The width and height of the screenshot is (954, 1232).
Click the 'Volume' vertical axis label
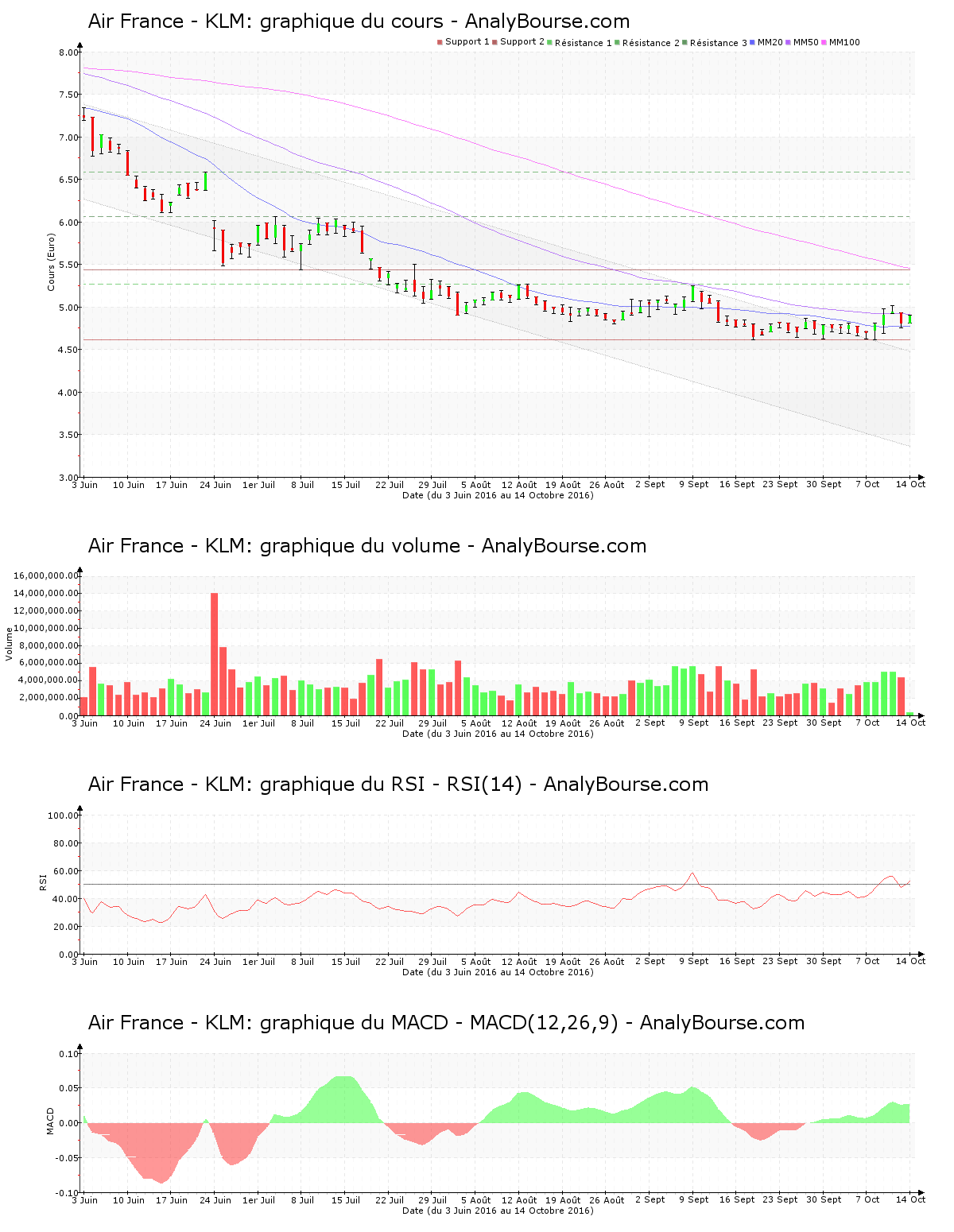click(x=10, y=644)
